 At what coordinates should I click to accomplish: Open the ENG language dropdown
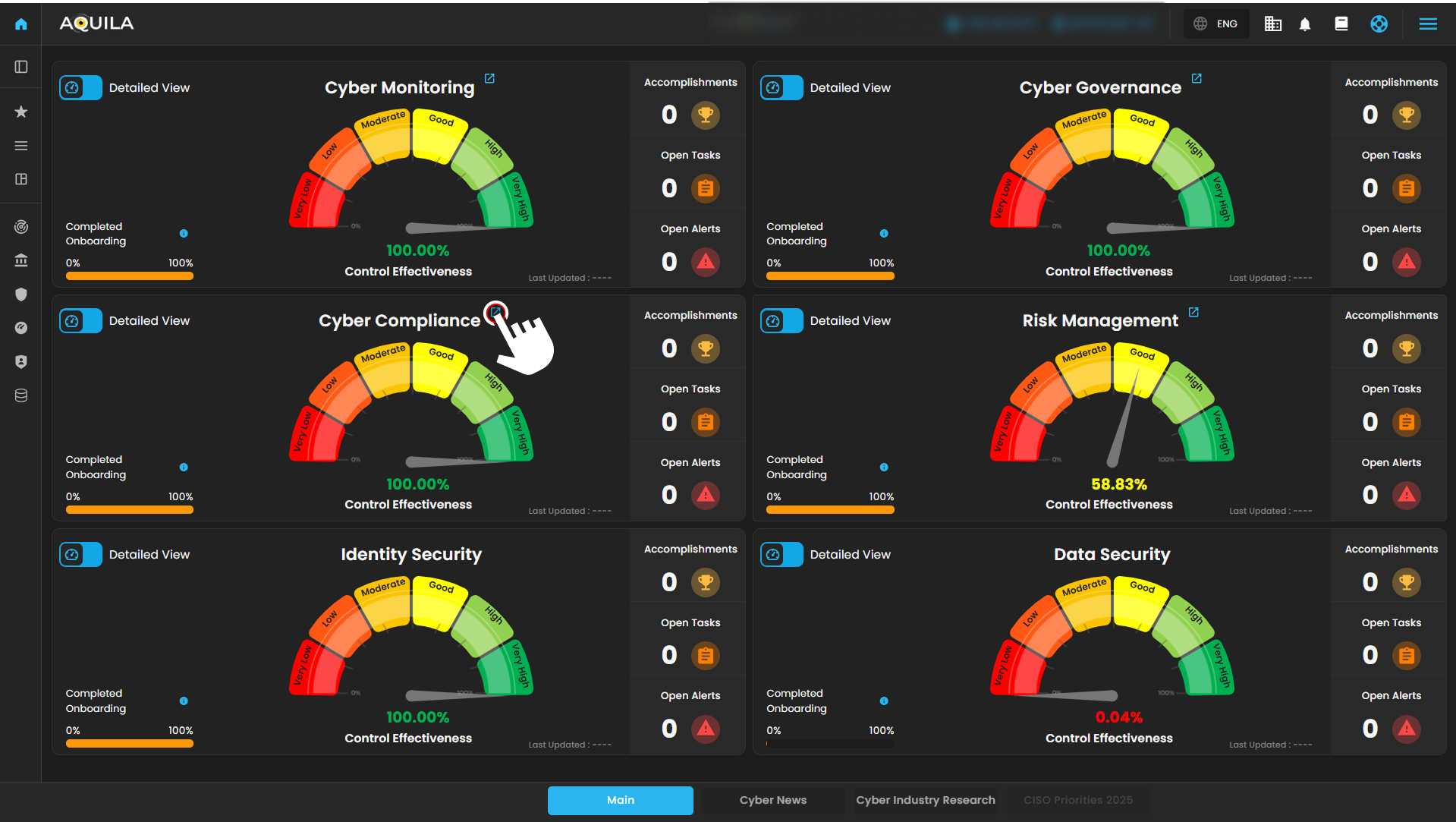pyautogui.click(x=1215, y=24)
